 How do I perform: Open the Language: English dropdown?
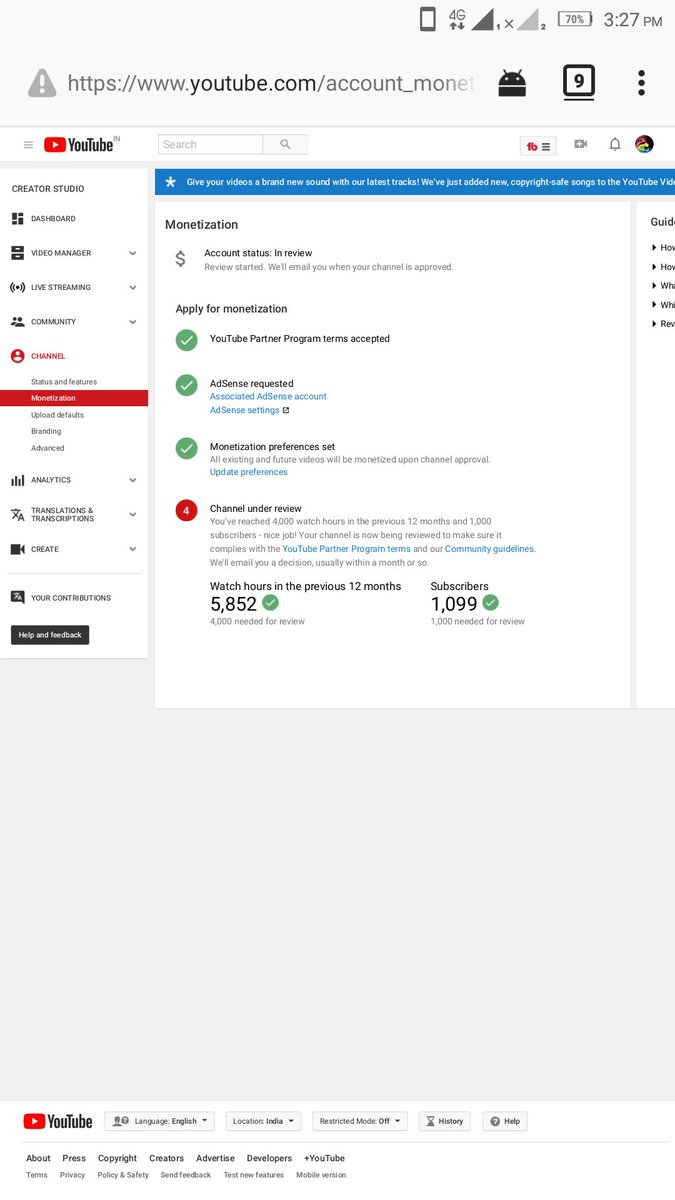pos(159,1121)
